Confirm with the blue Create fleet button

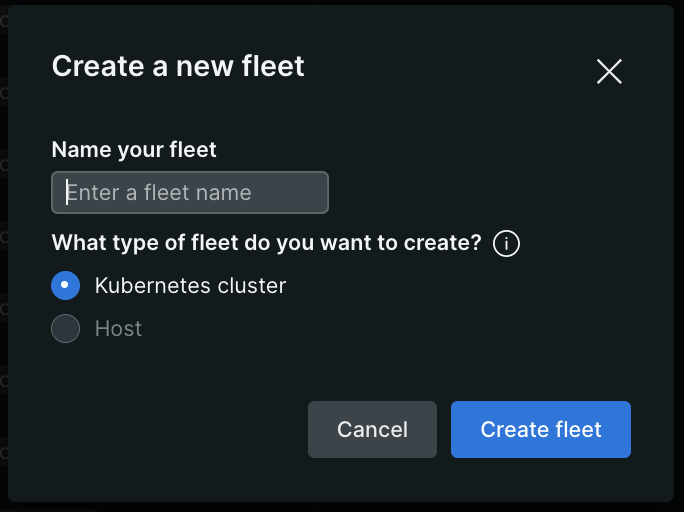[x=540, y=430]
